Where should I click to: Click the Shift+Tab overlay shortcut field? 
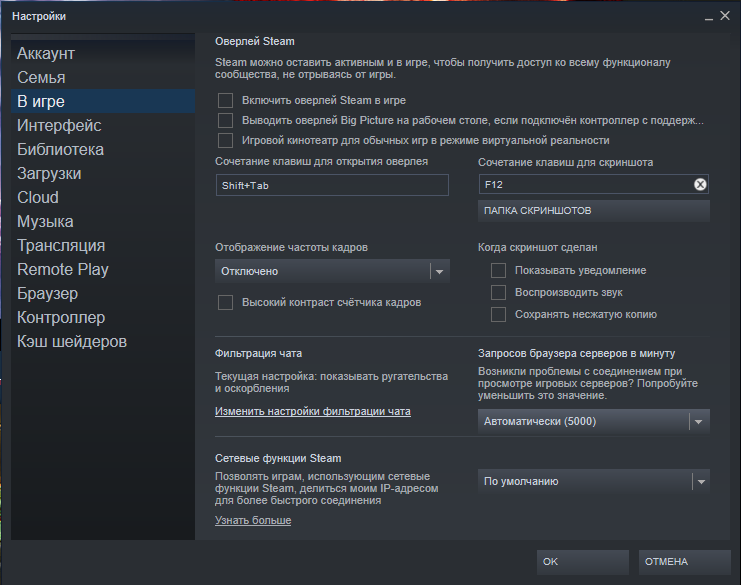pos(332,185)
